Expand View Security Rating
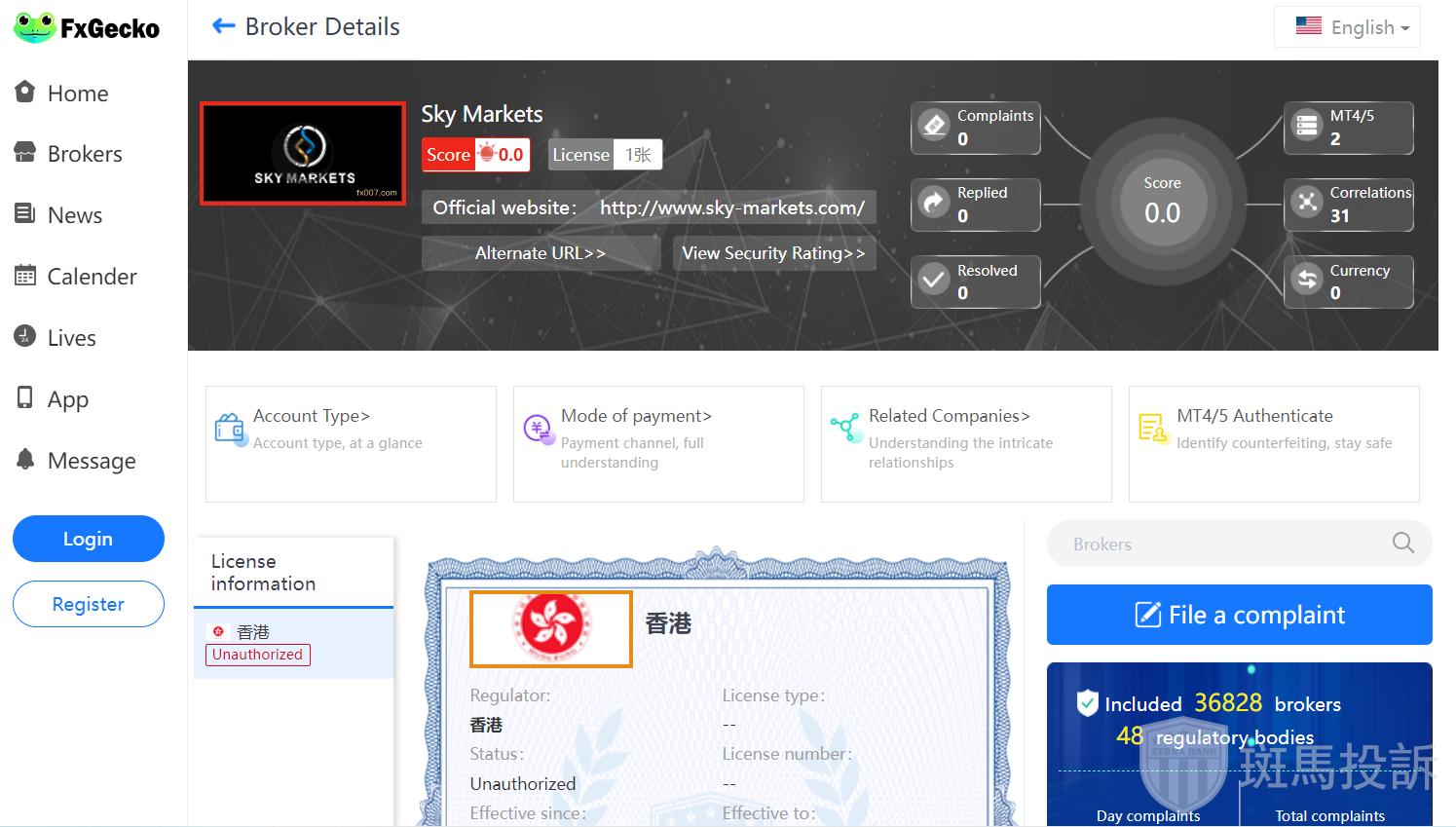The height and width of the screenshot is (827, 1456). [773, 253]
